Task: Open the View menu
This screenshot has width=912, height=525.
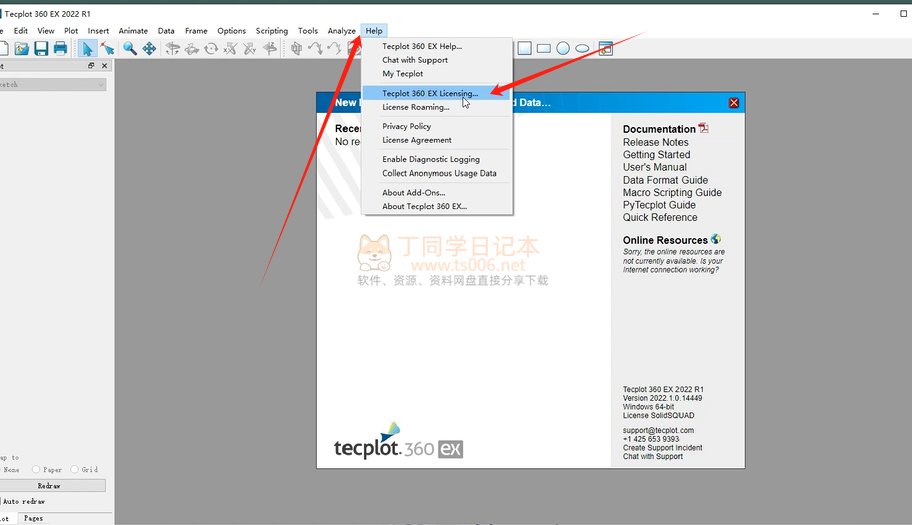Action: 46,31
